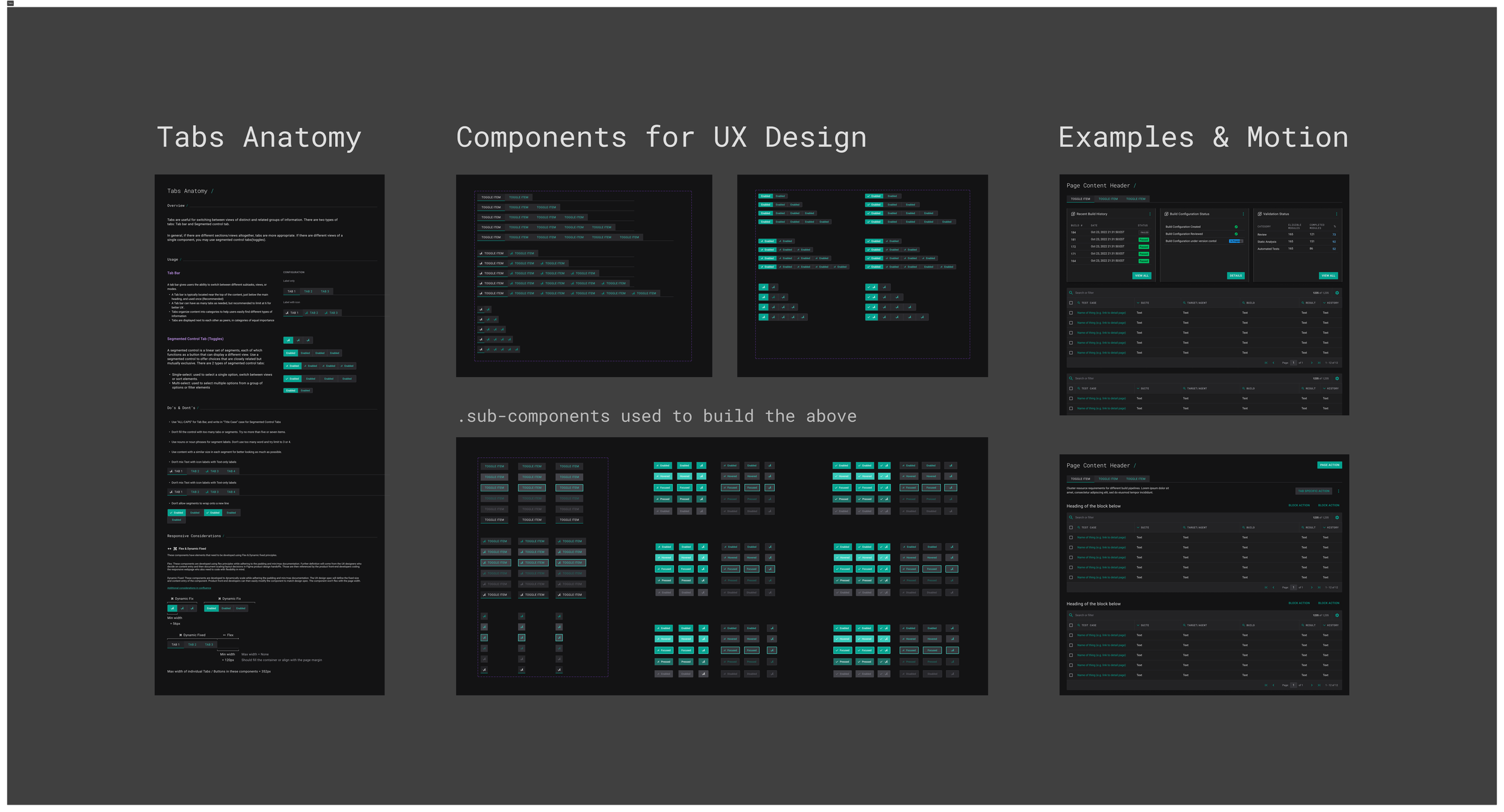Click search icon in table below build cards
Image resolution: width=1504 pixels, height=812 pixels.
pos(1071,293)
